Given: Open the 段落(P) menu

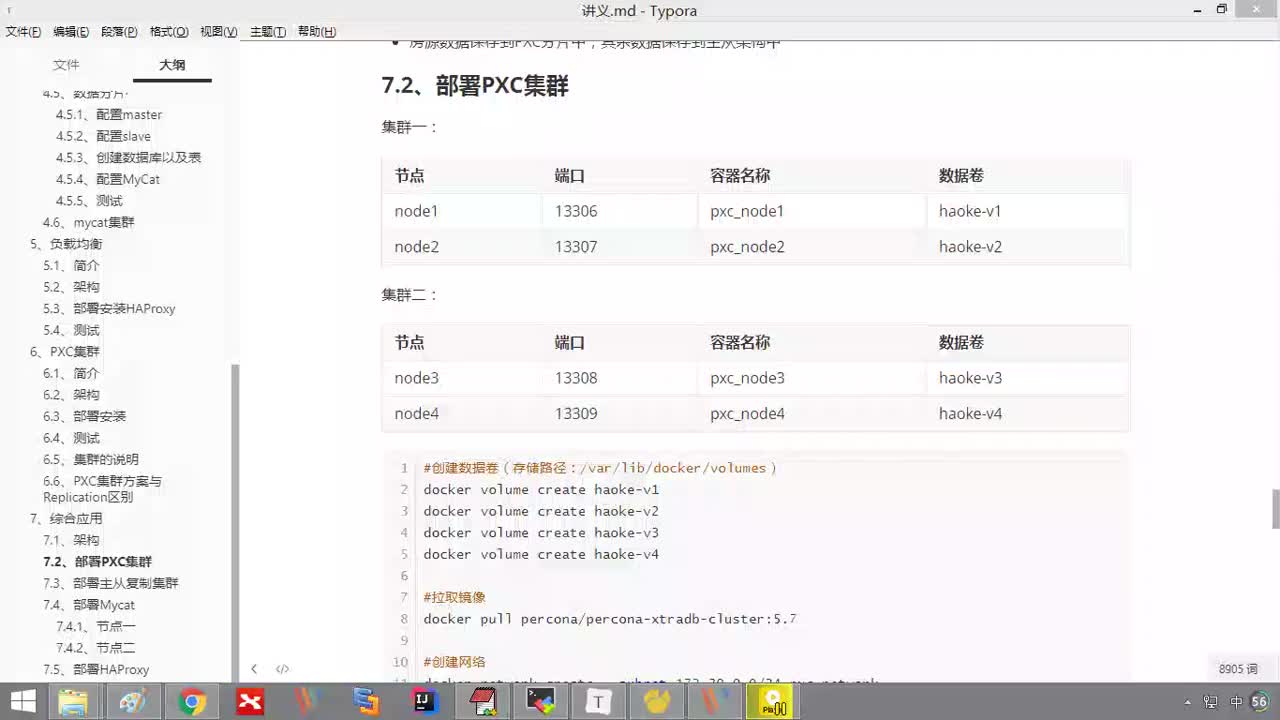Looking at the screenshot, I should tap(120, 32).
